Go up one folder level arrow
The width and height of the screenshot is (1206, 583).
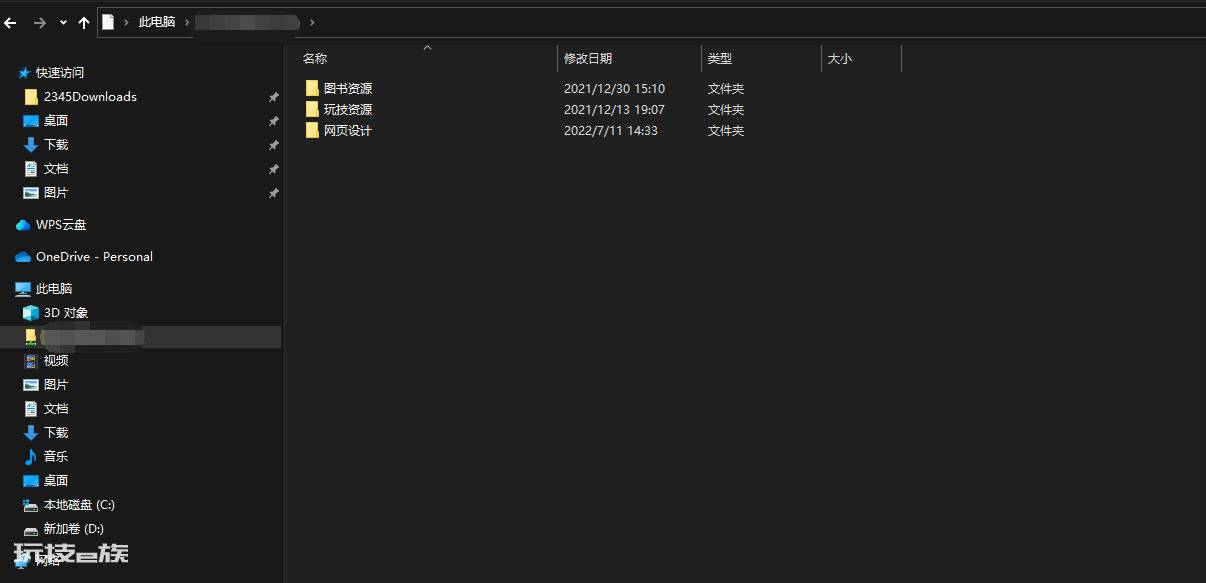(x=84, y=22)
